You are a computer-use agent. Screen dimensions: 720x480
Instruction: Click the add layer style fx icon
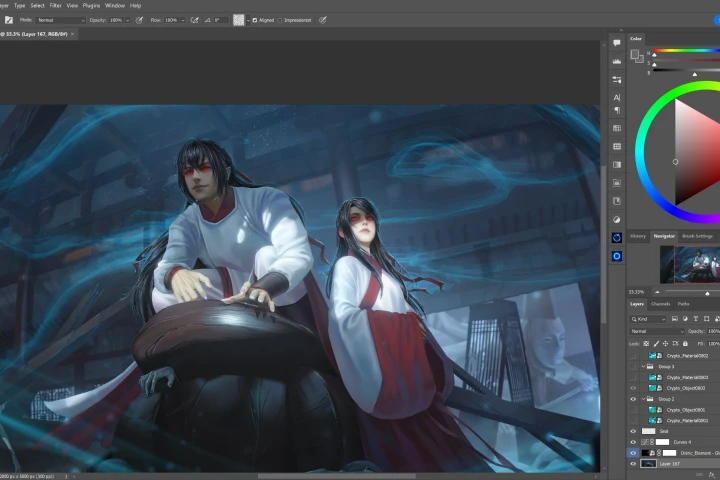tap(712, 475)
